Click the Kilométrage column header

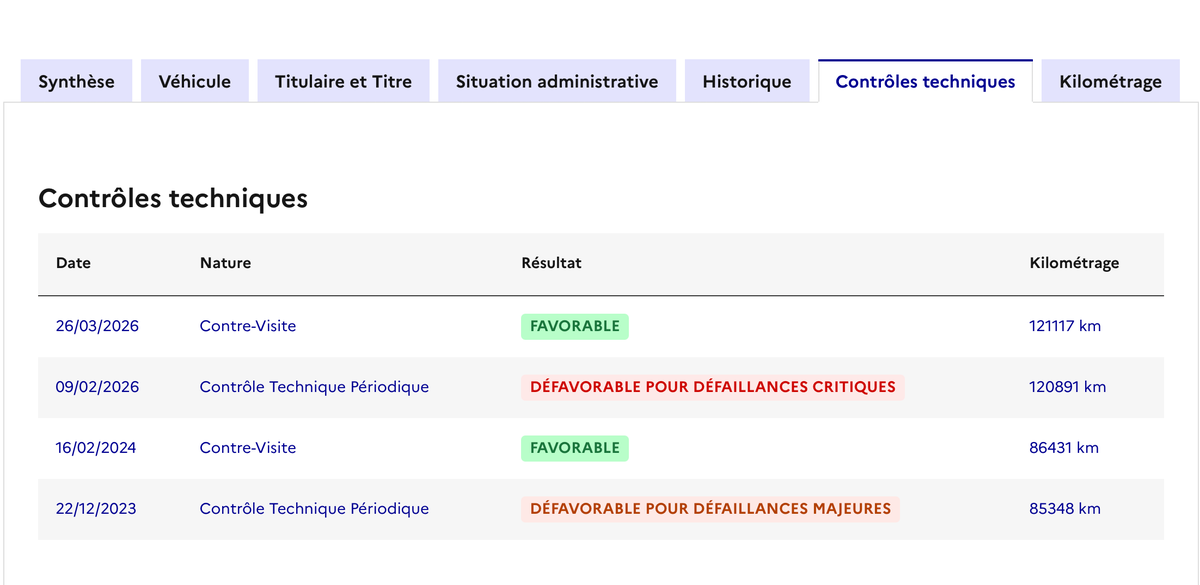point(1074,263)
